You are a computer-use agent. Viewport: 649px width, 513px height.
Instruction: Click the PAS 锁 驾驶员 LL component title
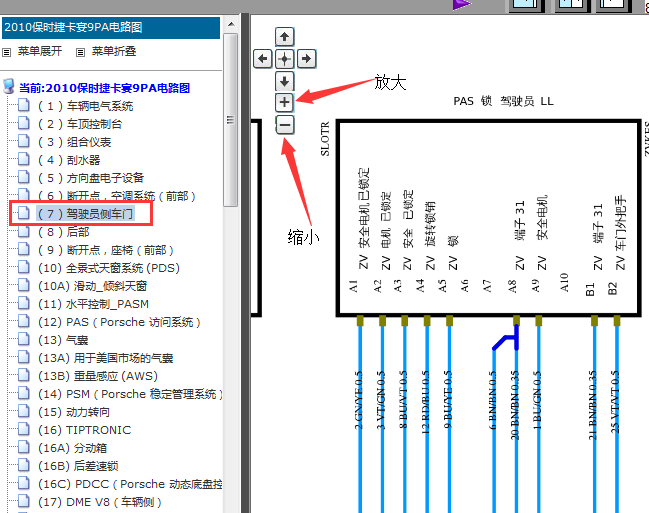(503, 101)
